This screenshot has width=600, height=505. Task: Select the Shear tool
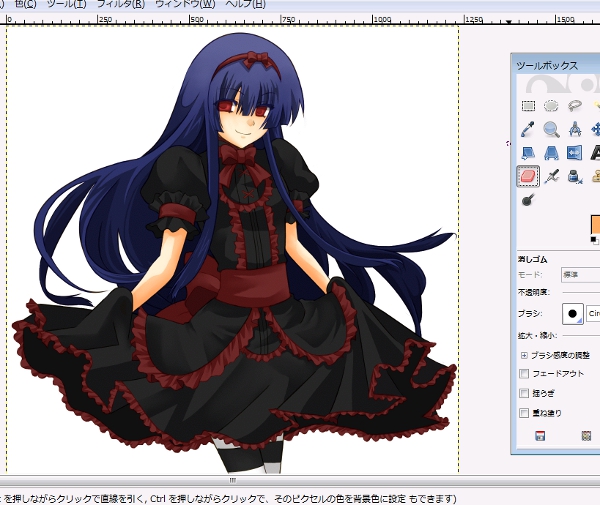tap(528, 153)
